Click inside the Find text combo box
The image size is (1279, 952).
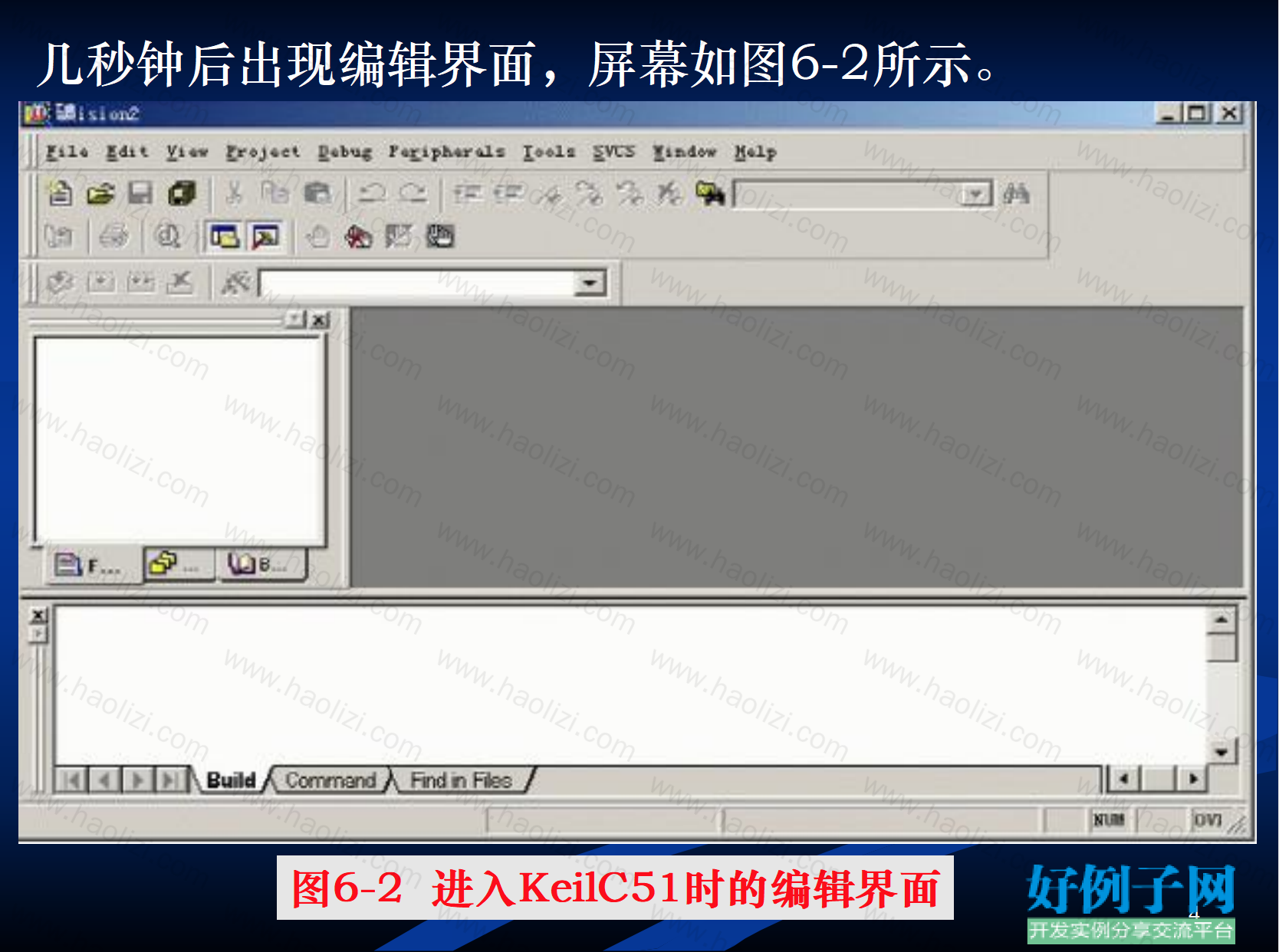[x=847, y=194]
